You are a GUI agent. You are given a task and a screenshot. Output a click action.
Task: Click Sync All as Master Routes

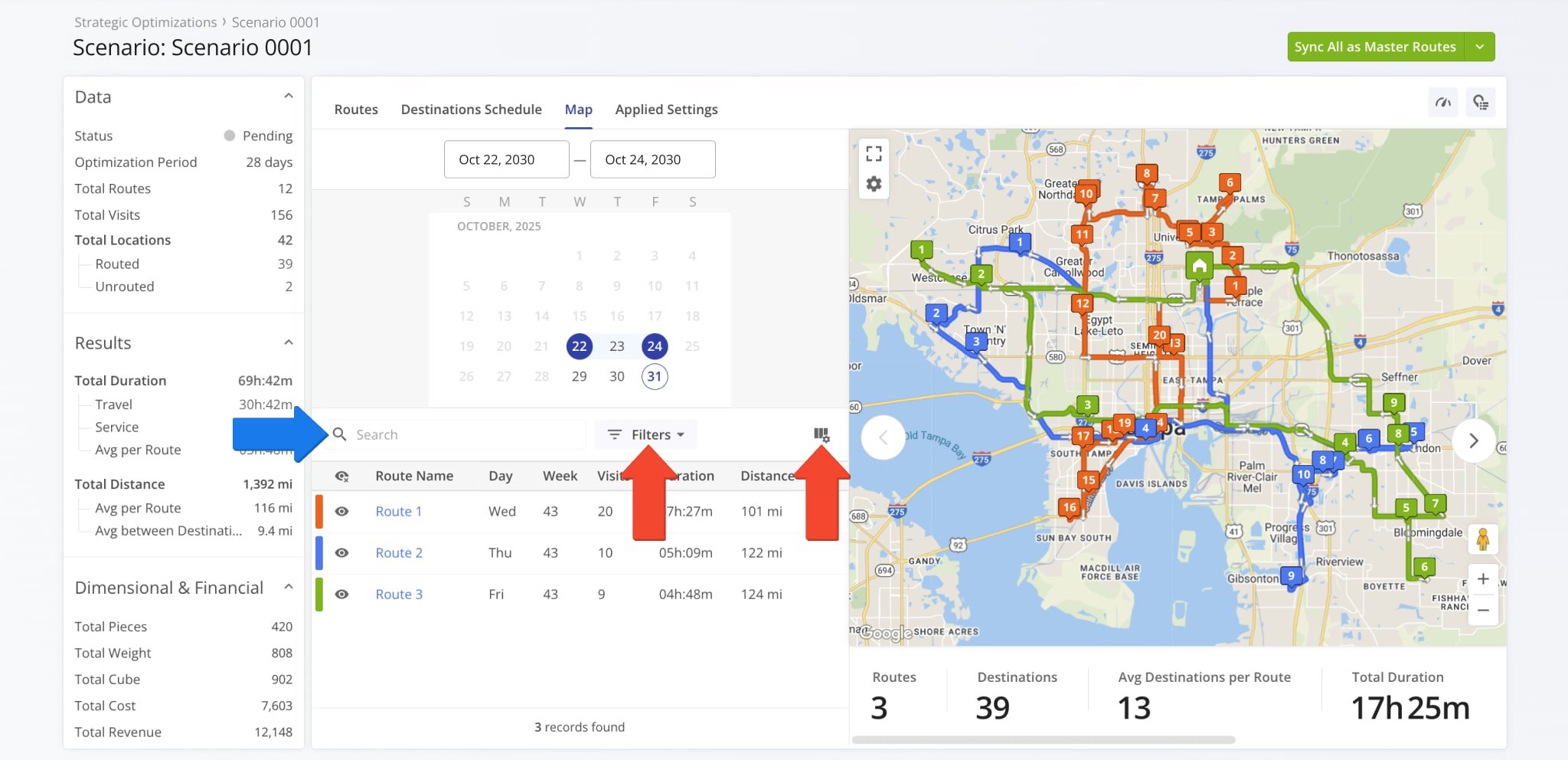[x=1375, y=47]
